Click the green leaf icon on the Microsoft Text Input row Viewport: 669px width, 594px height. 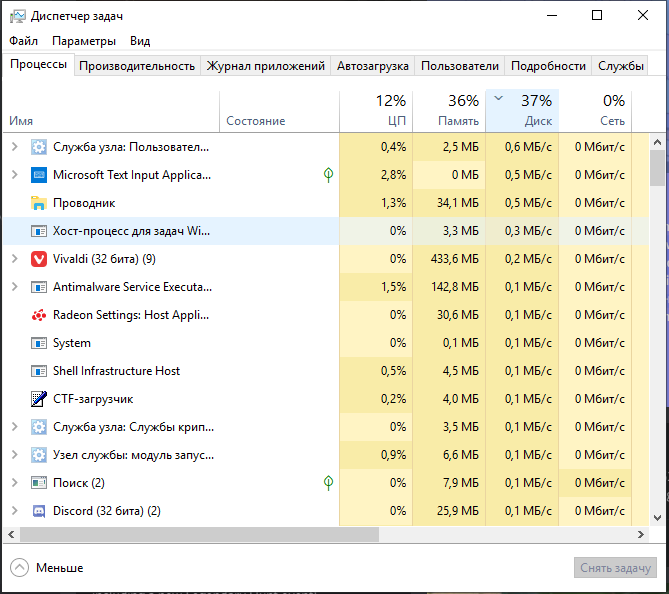tap(329, 175)
